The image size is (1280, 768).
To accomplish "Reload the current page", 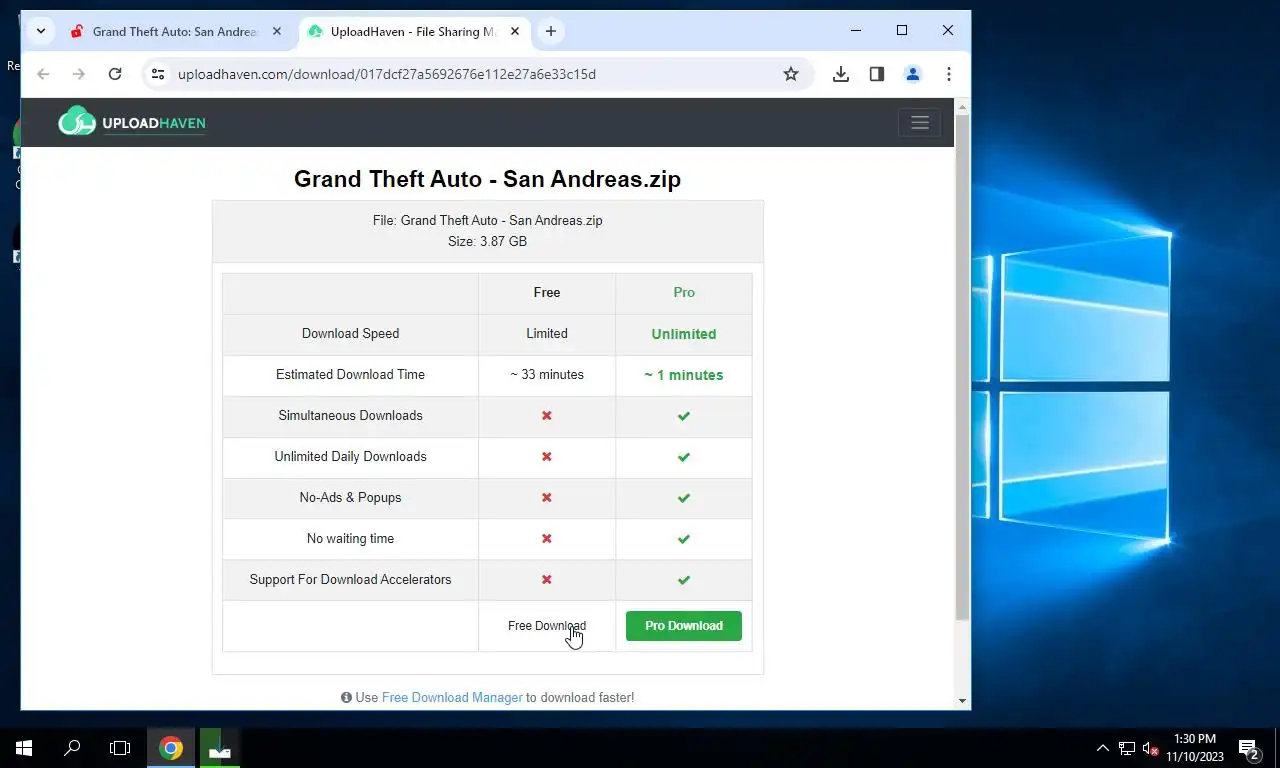I will [115, 74].
